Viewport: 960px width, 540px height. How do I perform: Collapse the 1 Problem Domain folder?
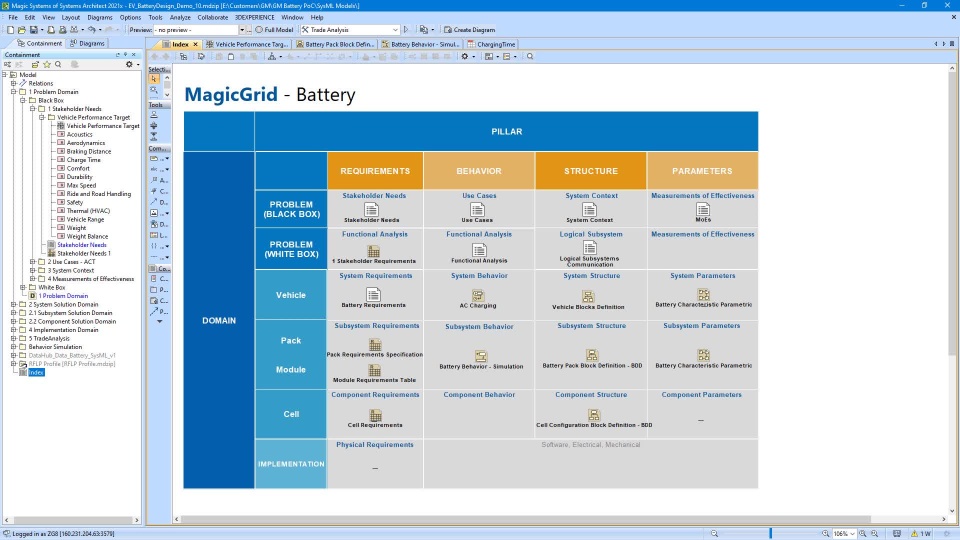click(13, 92)
